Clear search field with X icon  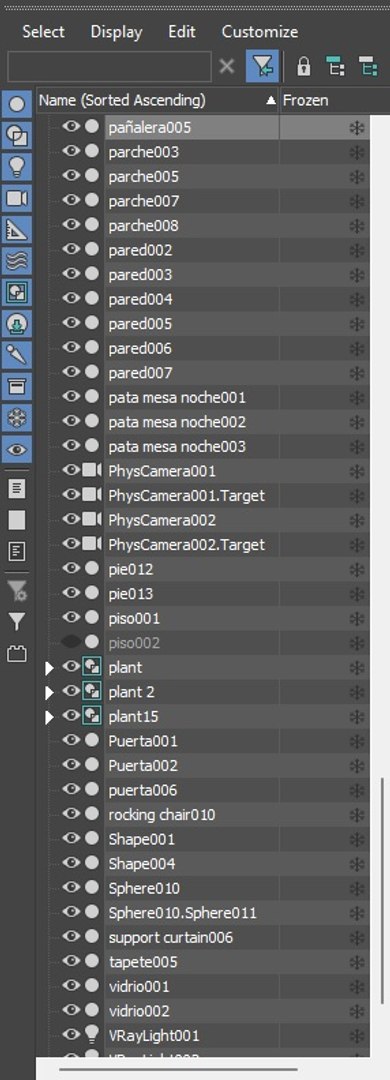[x=227, y=67]
